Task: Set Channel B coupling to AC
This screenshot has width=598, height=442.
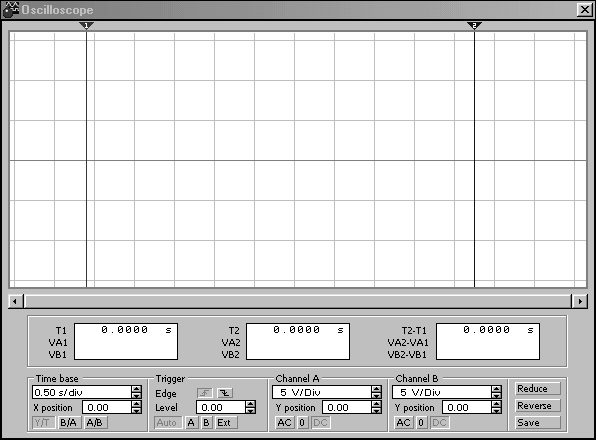Action: [404, 423]
